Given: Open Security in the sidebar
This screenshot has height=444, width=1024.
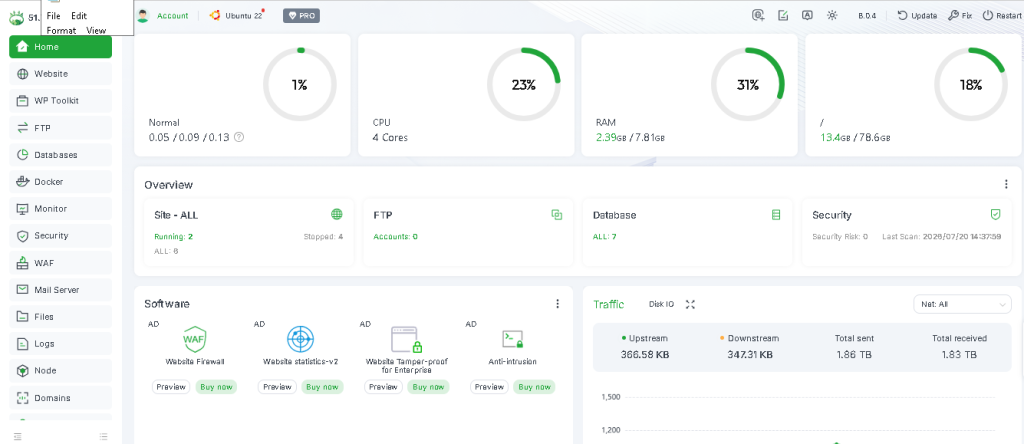Looking at the screenshot, I should click(x=60, y=236).
